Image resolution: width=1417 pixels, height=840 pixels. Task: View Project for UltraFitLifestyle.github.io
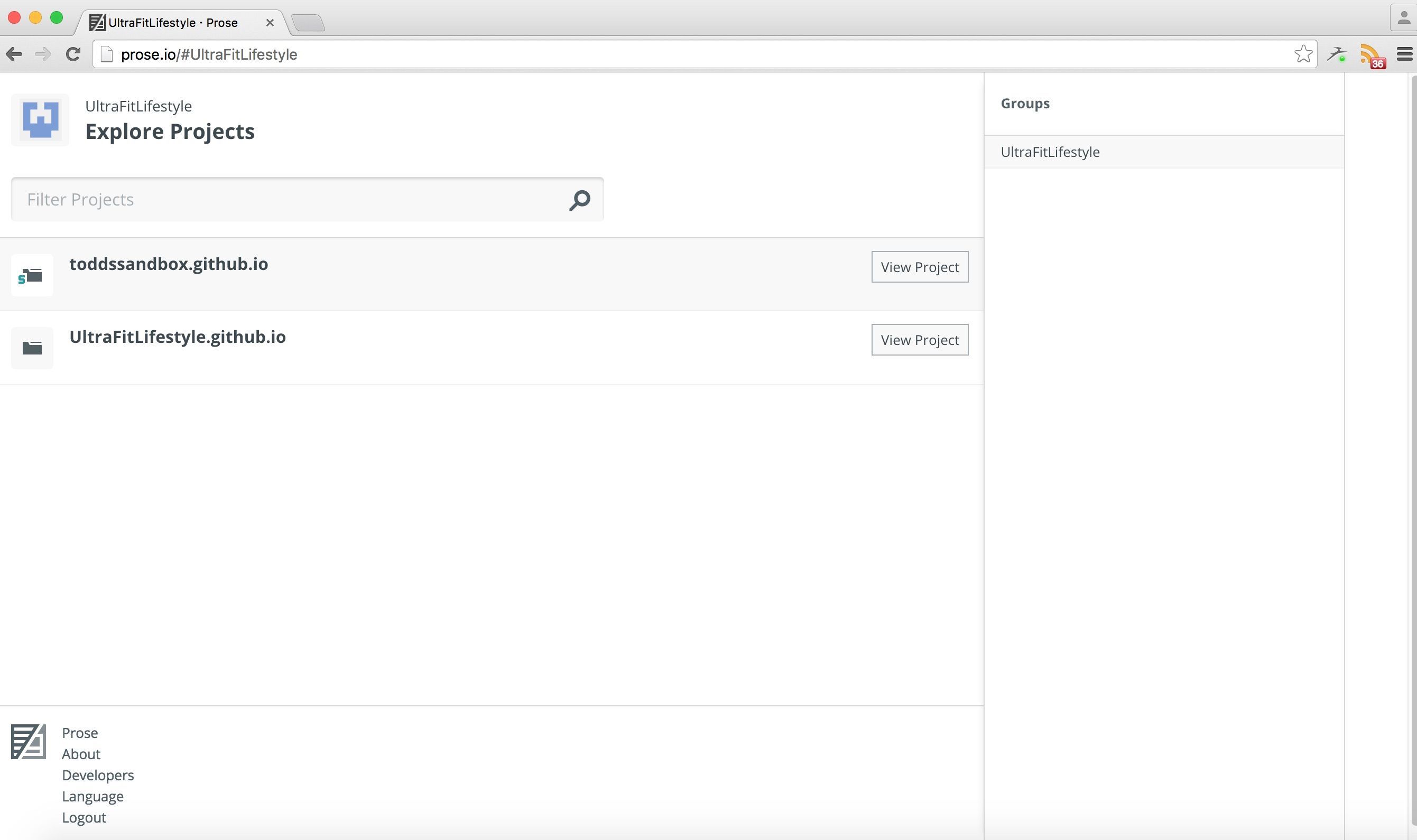tap(919, 340)
